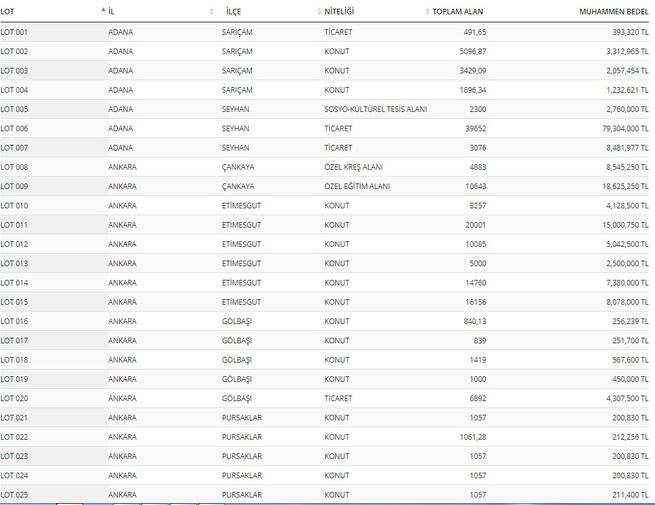655x505 pixels.
Task: Click SOSYO-KÜLTÜREL TESİS ALANI cell
Action: pos(375,109)
